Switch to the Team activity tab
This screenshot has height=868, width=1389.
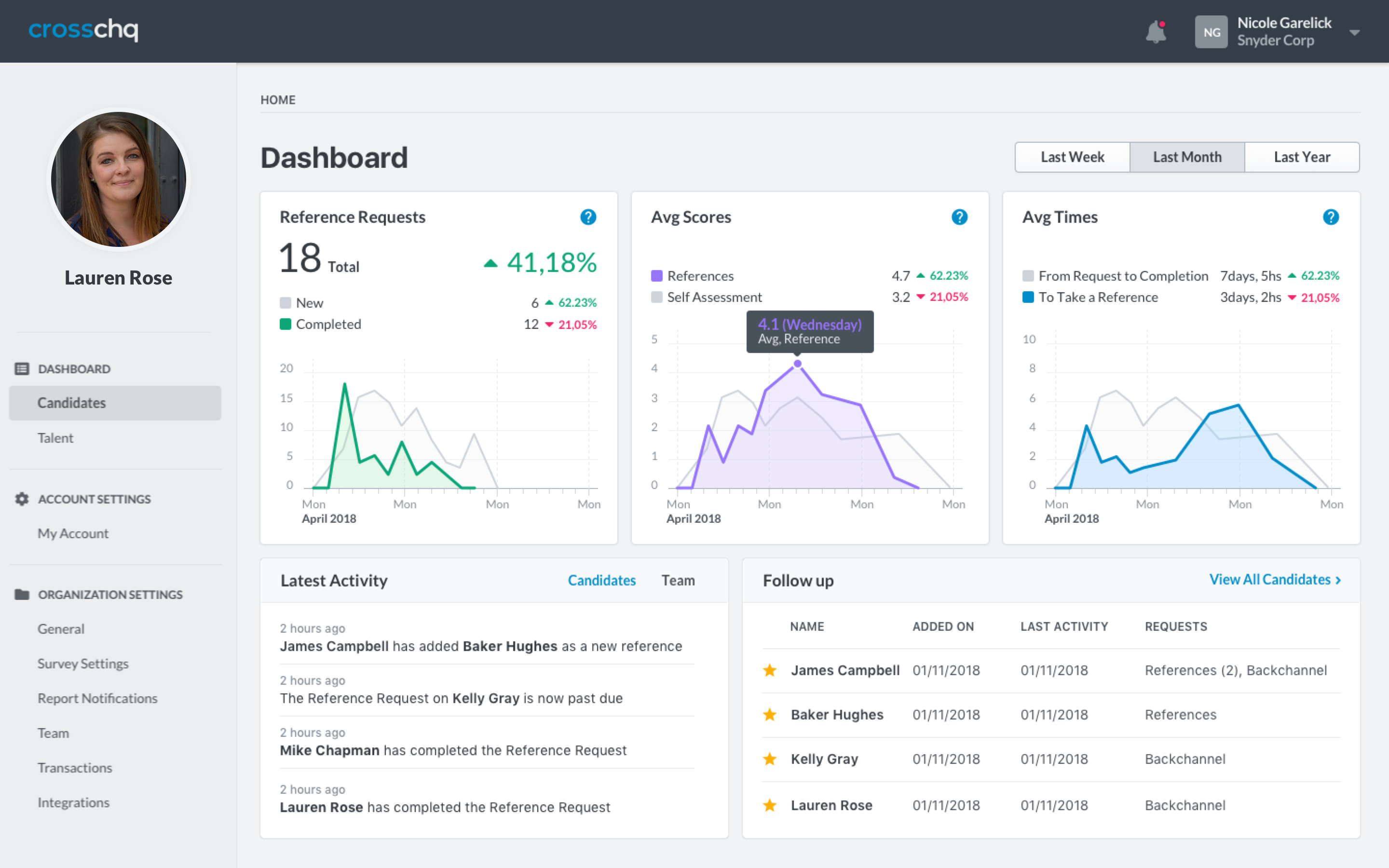[x=678, y=581]
